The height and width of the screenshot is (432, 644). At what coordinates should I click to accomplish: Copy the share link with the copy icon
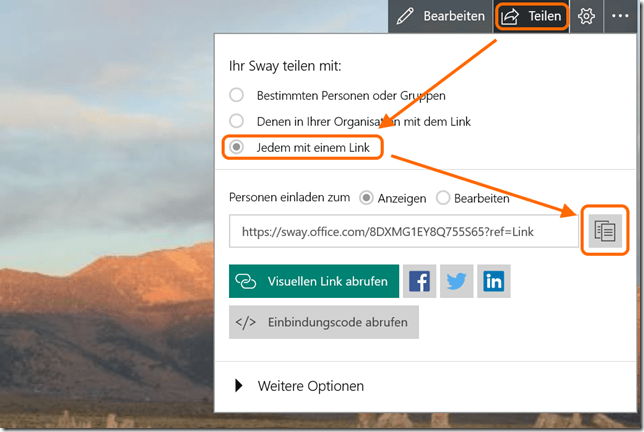[x=604, y=231]
